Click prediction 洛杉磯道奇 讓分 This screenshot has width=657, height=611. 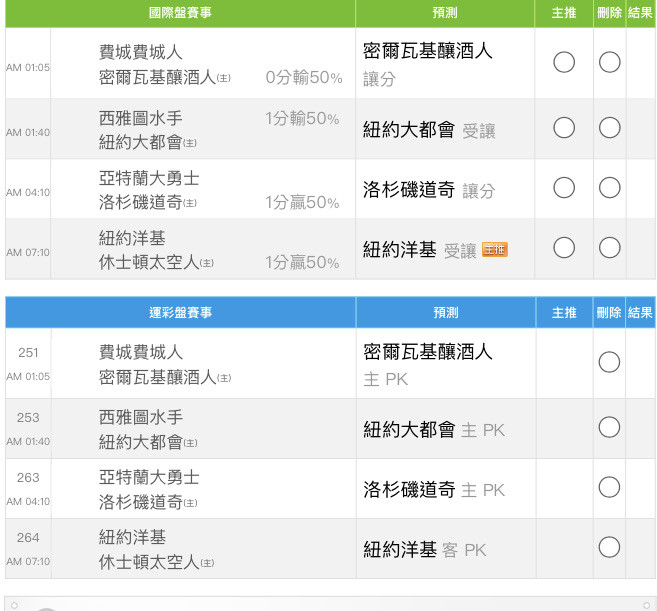click(429, 189)
